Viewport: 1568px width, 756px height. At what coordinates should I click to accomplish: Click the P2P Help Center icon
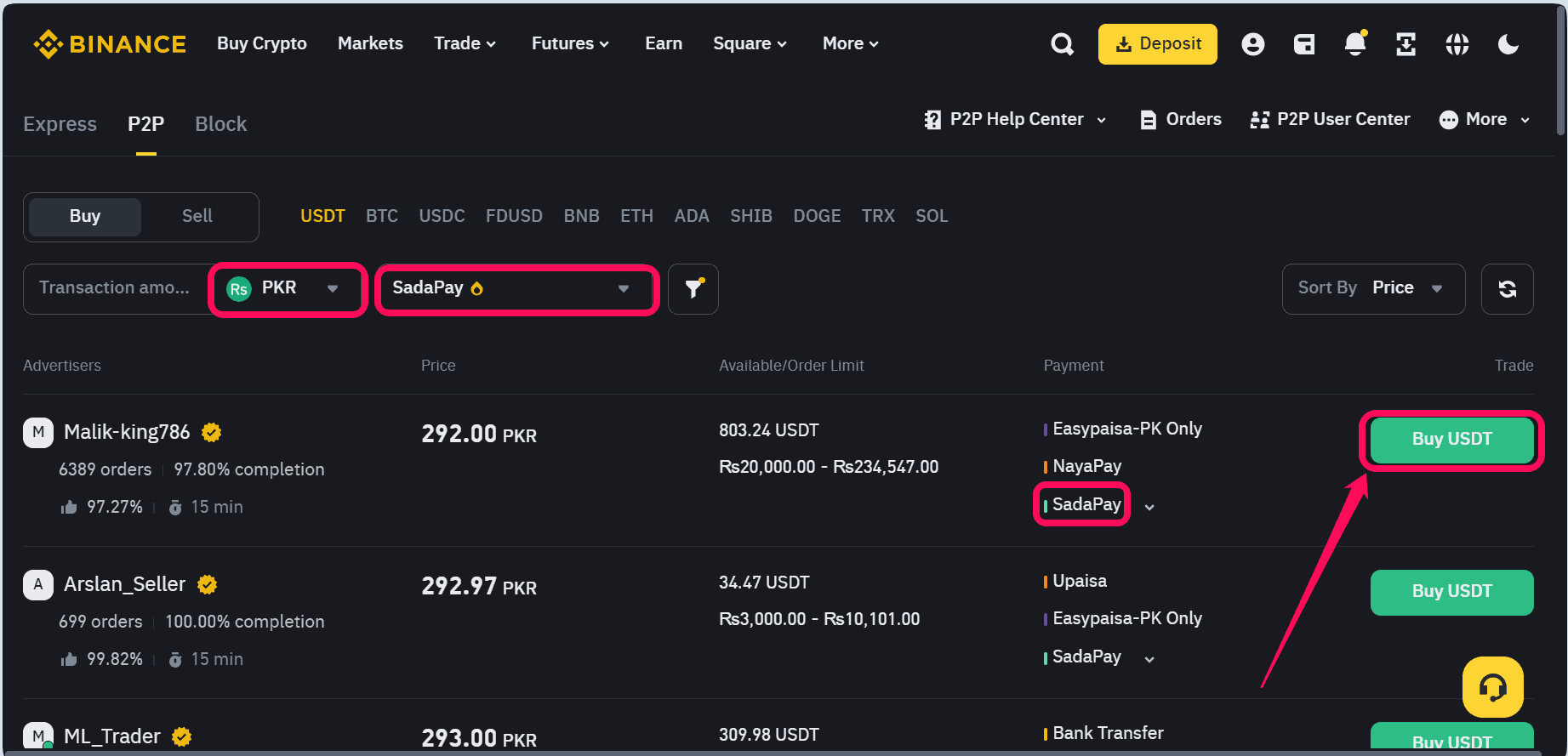(932, 120)
